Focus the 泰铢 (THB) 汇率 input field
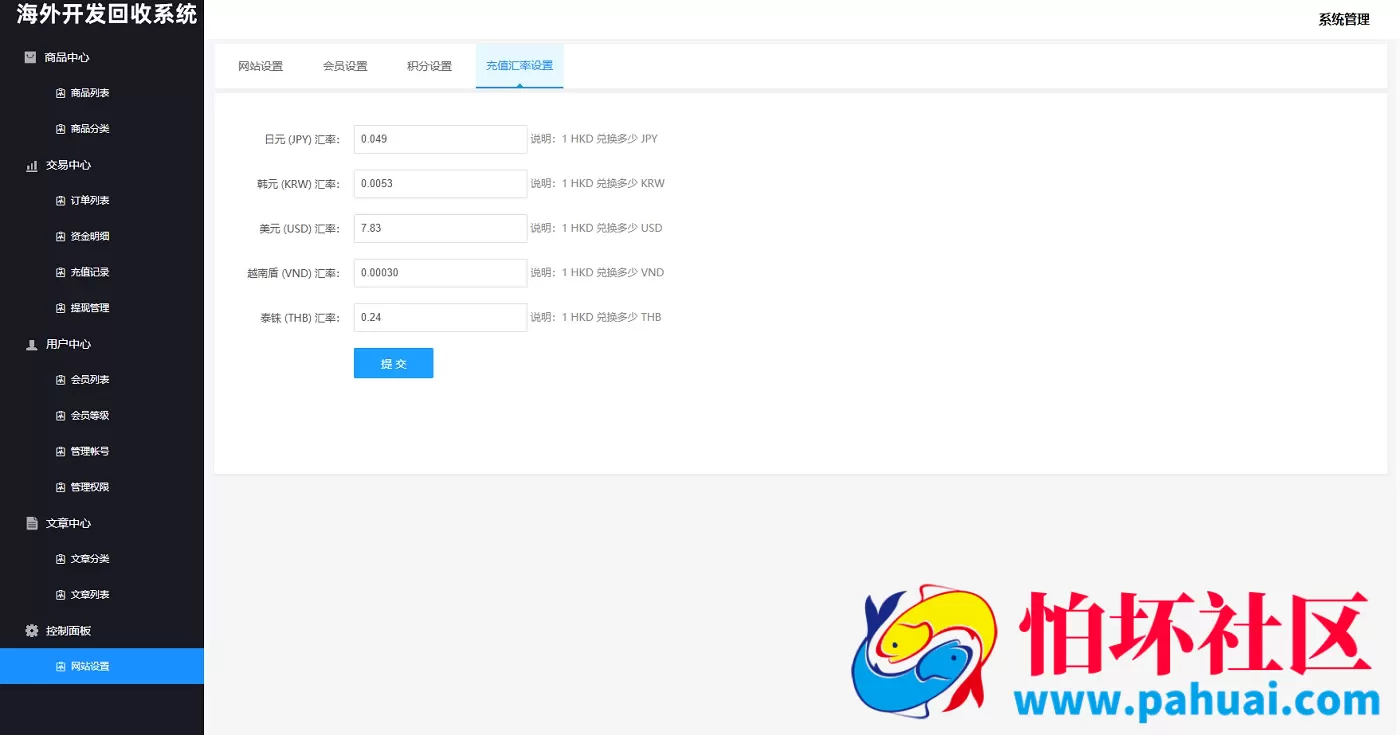Screen dimensions: 1400x735 [x=440, y=317]
